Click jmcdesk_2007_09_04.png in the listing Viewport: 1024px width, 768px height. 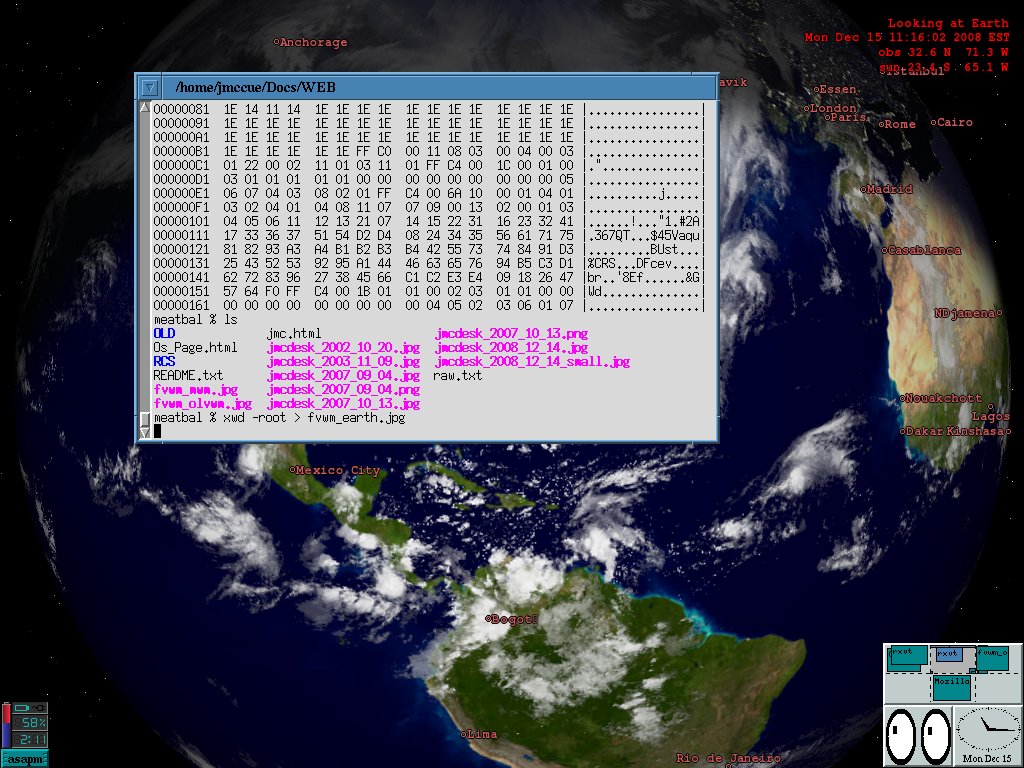(x=343, y=390)
